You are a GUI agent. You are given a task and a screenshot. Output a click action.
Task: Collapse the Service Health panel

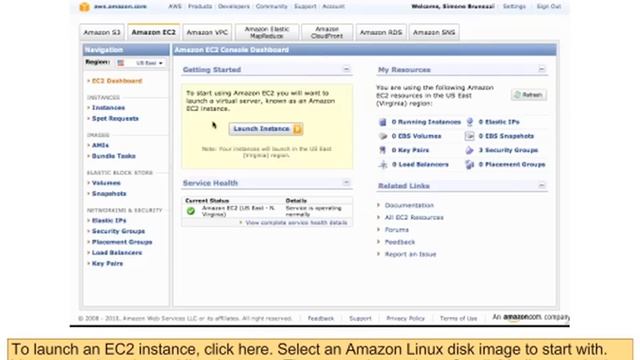coord(346,182)
